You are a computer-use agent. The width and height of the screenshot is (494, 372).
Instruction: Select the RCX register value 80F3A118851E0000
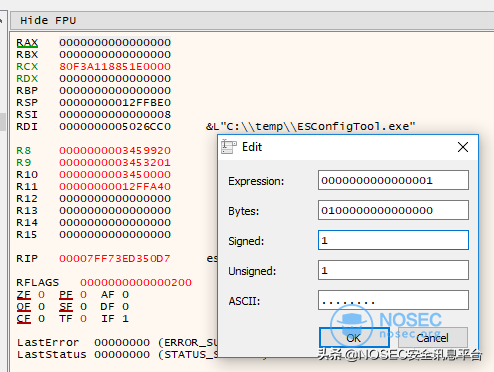coord(115,67)
